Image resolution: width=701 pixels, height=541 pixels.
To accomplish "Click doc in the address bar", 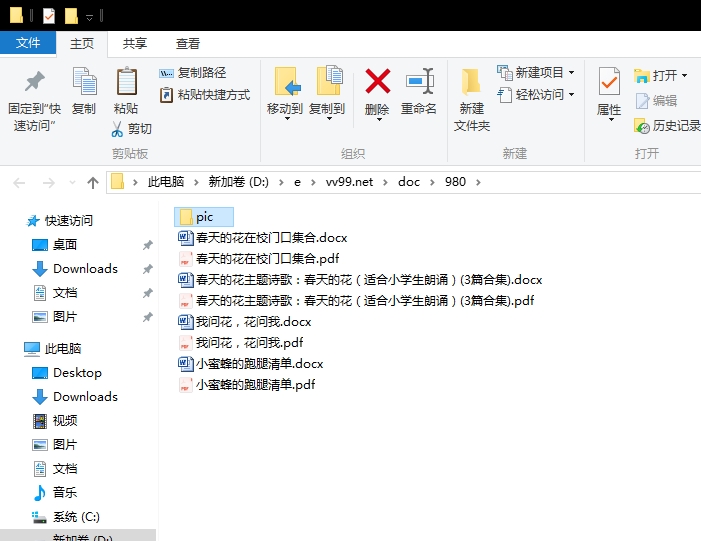I will pyautogui.click(x=409, y=182).
